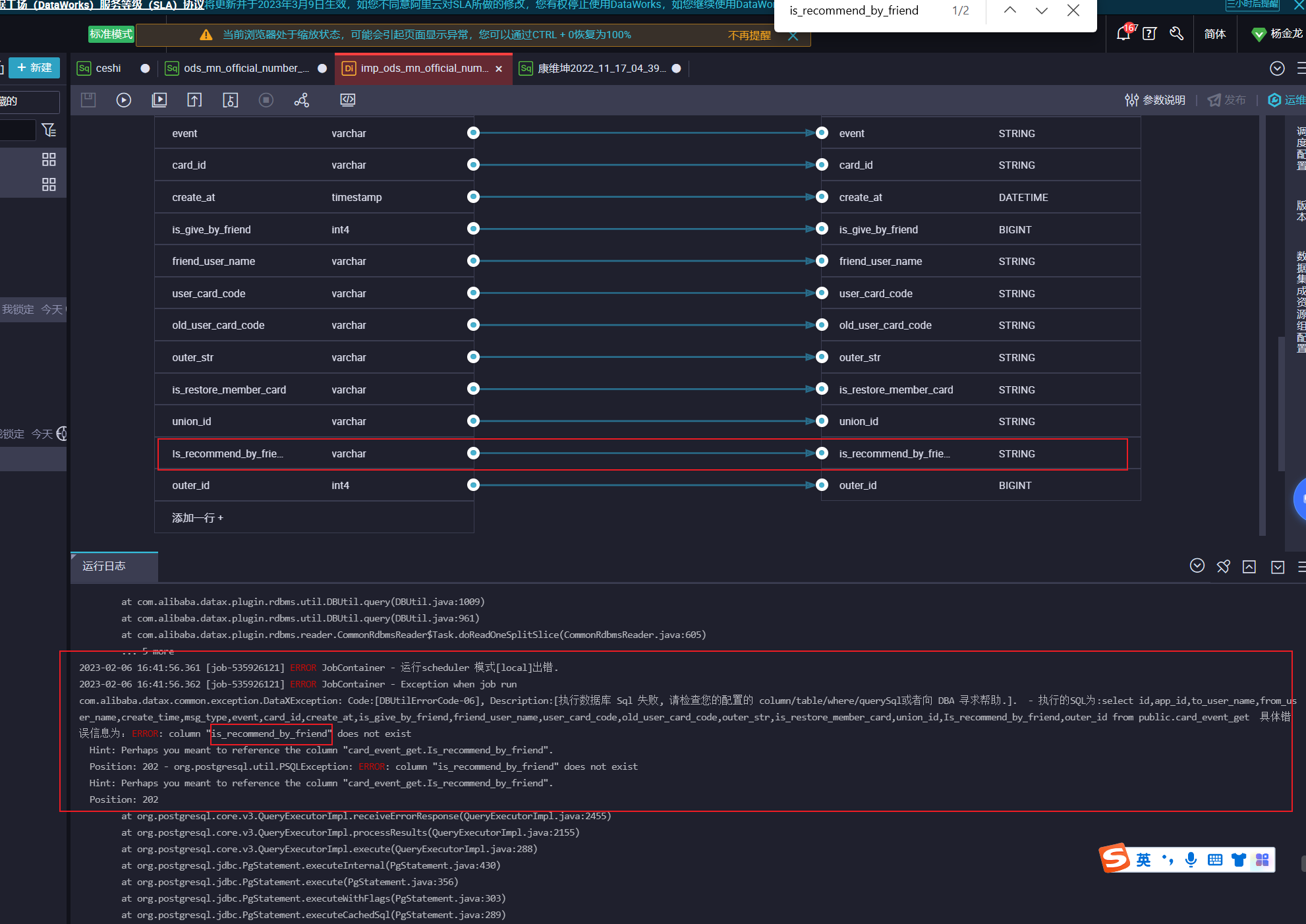Click target field friend_user_name
1306x924 pixels.
880,261
